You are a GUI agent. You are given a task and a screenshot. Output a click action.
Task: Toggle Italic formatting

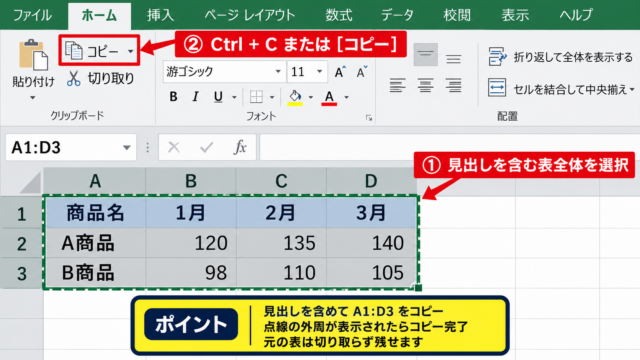pyautogui.click(x=196, y=97)
